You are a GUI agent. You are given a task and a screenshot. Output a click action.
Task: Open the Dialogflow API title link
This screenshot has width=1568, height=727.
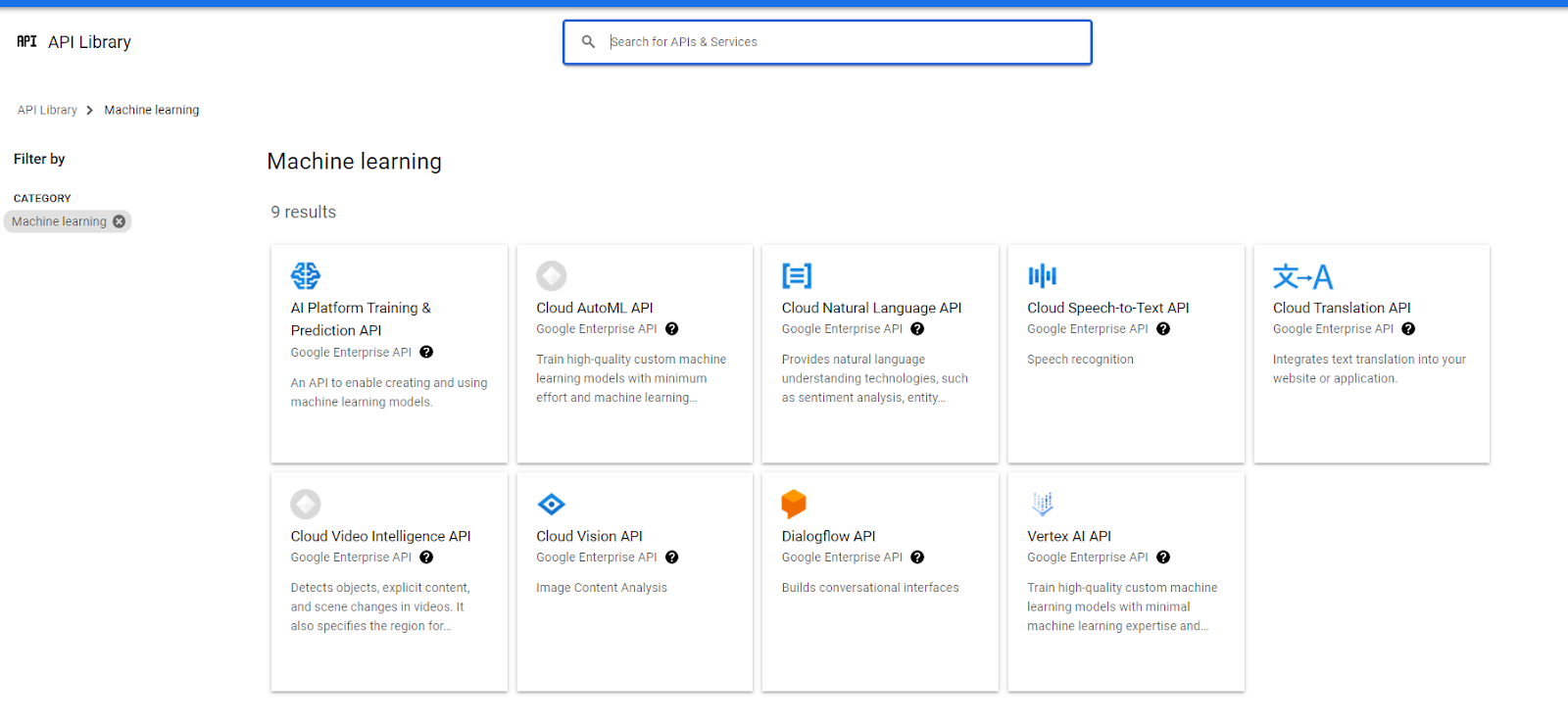(x=828, y=536)
